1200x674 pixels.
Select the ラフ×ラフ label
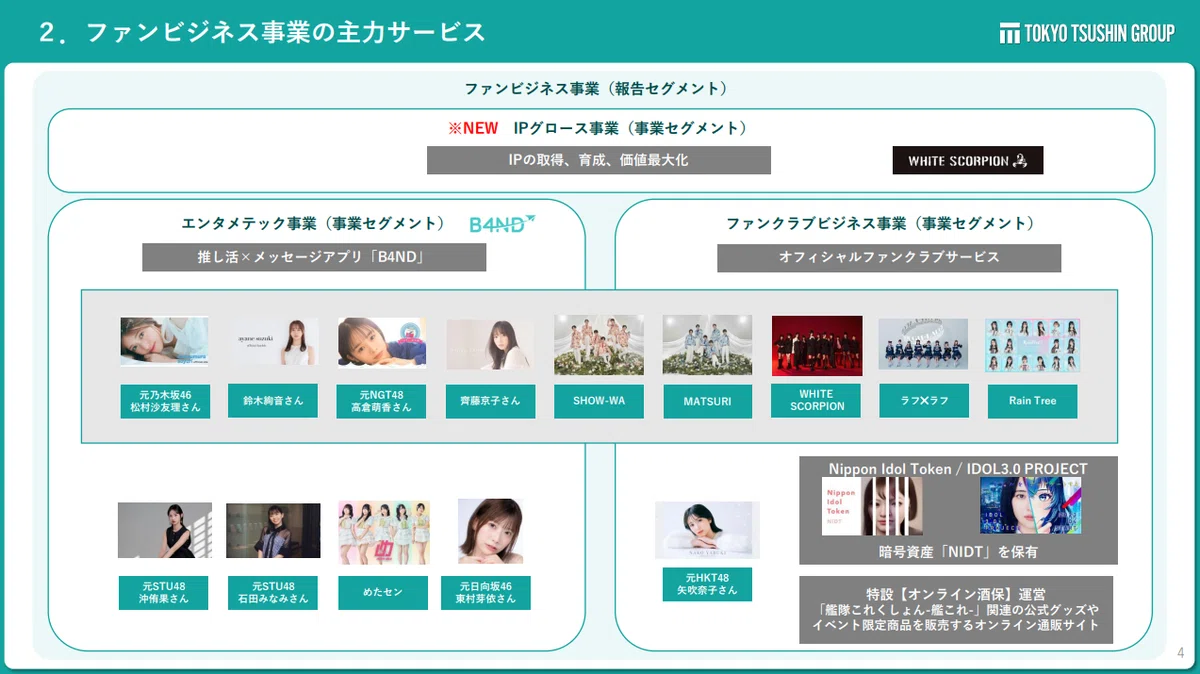coord(924,401)
